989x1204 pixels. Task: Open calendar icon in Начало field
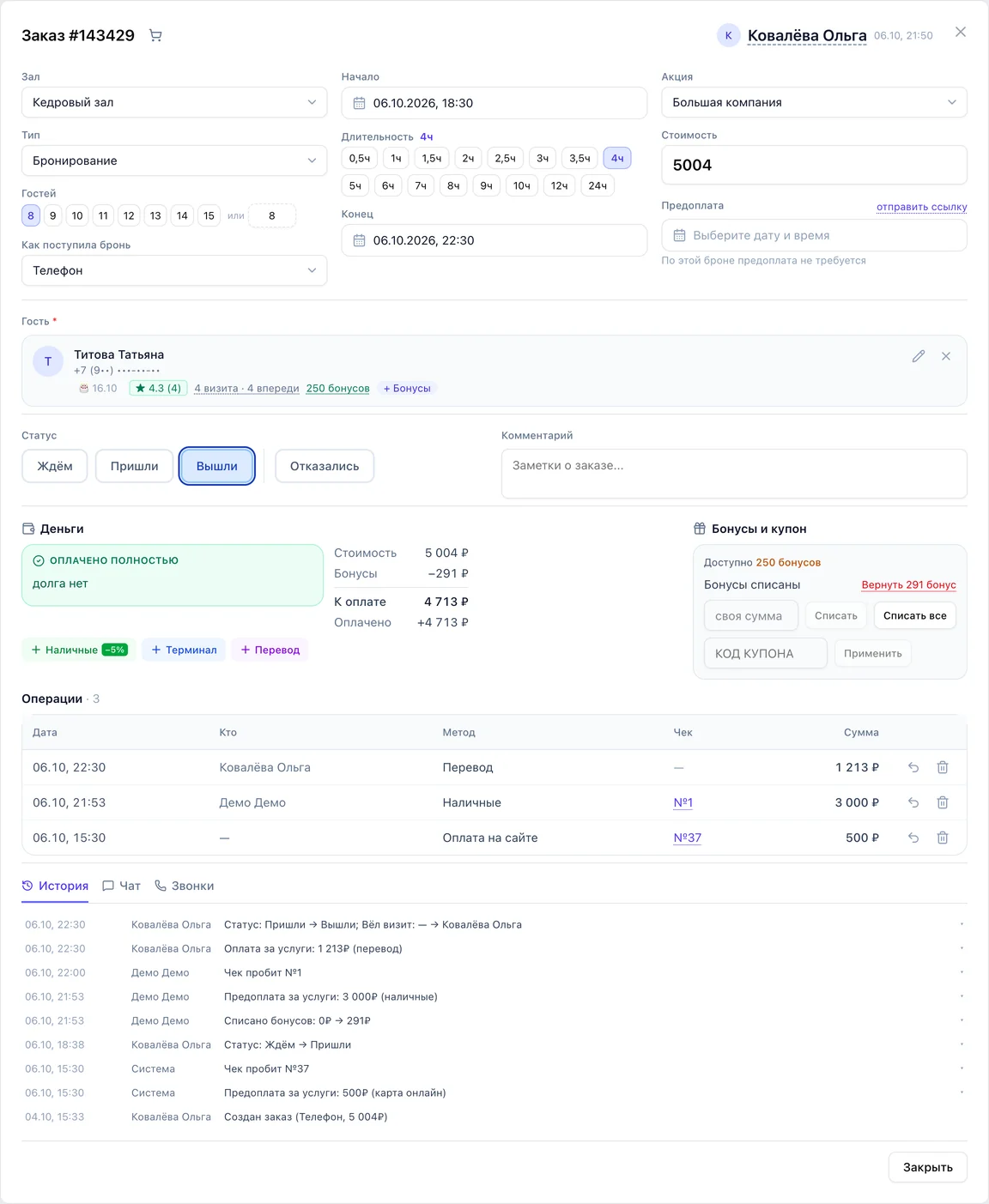(x=360, y=103)
